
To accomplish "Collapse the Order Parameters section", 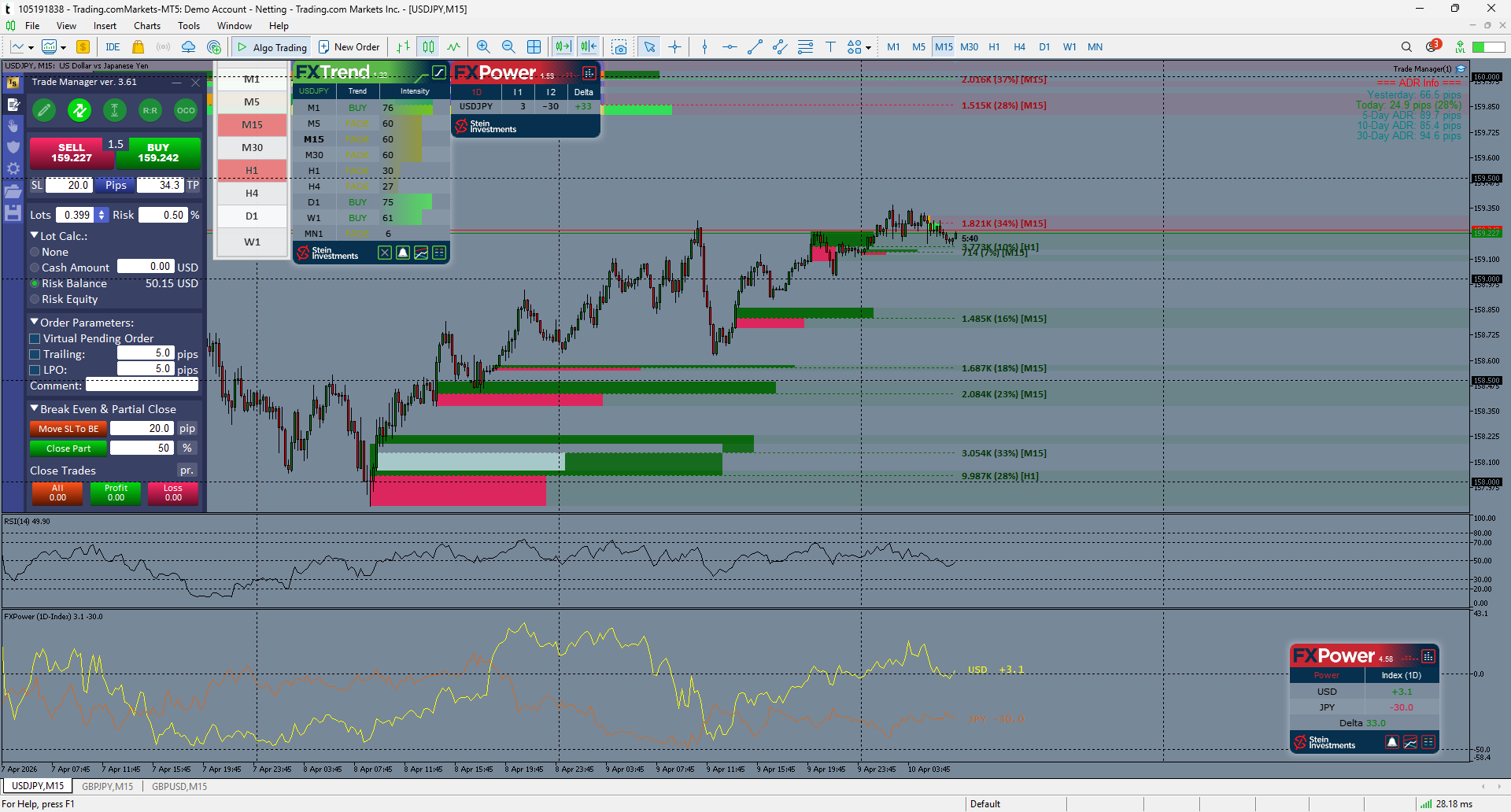I will pos(35,322).
